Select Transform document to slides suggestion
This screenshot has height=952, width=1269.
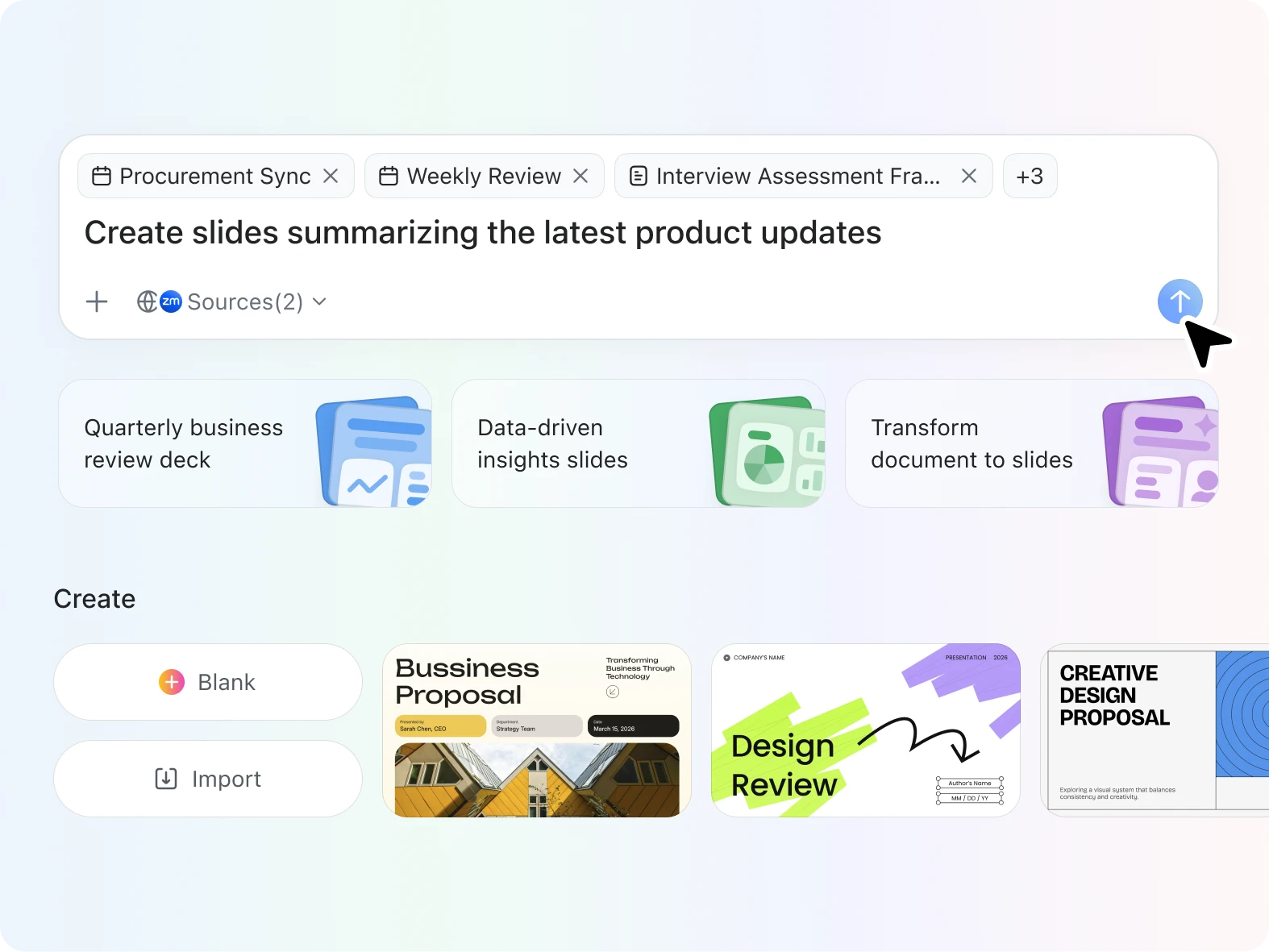coord(1031,443)
